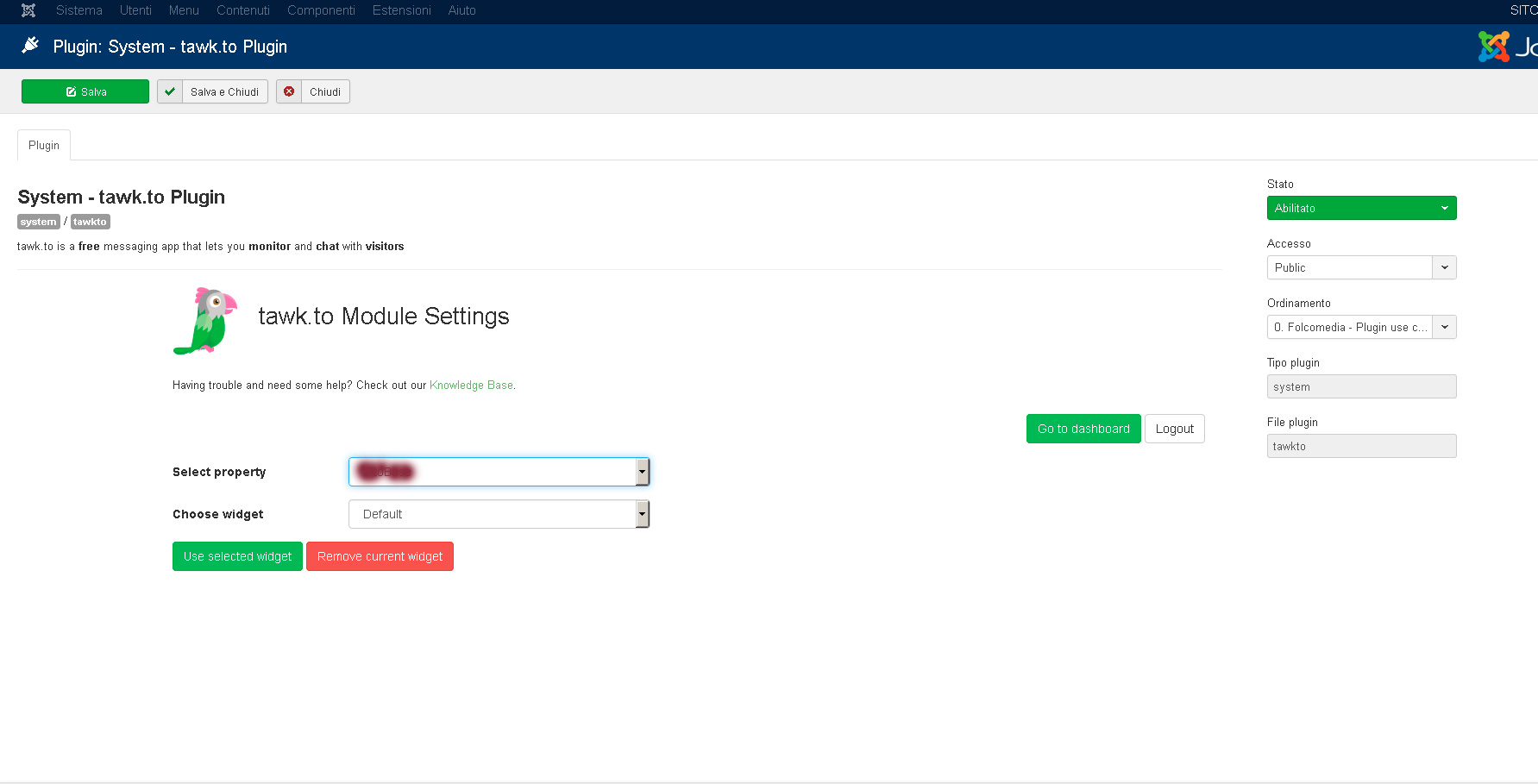Click the File plugin field showing tawkto
The height and width of the screenshot is (784, 1538).
(1361, 446)
